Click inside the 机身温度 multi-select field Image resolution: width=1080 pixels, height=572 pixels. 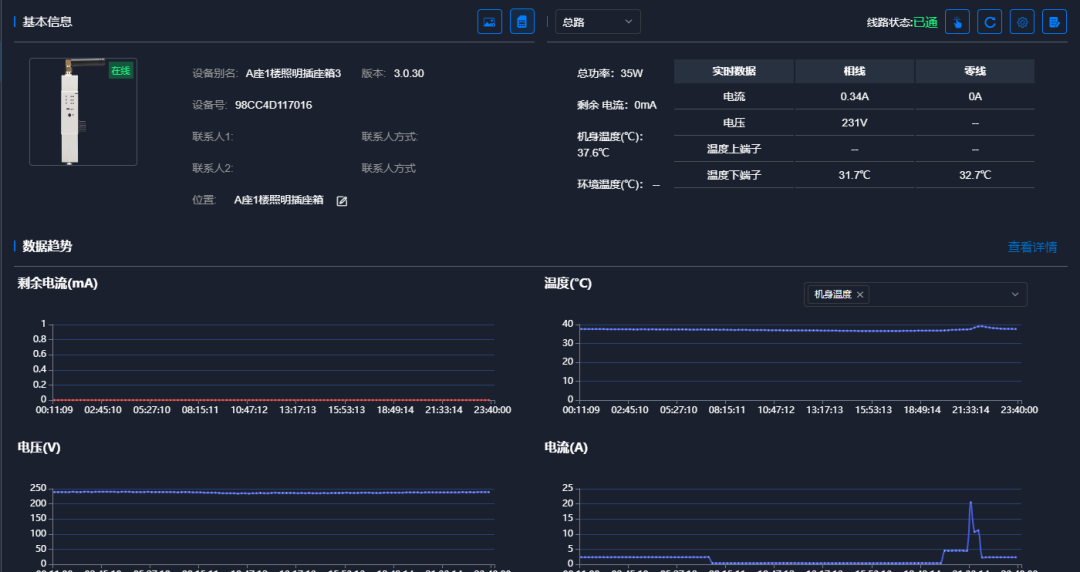pyautogui.click(x=930, y=295)
